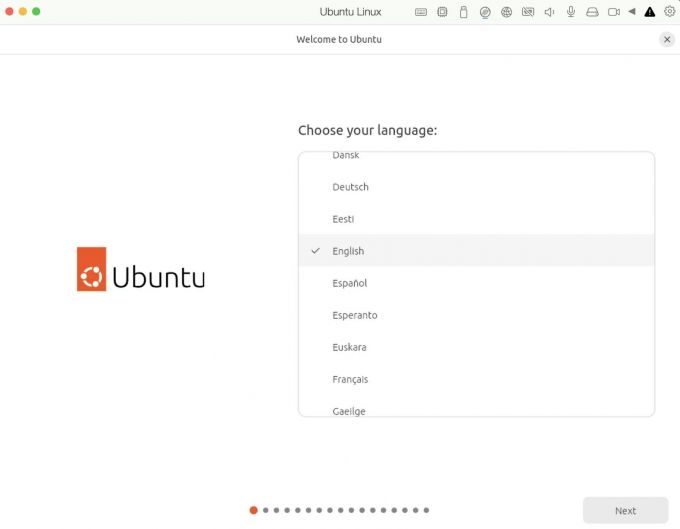
Task: Click the video camera icon in toolbar
Action: (614, 12)
